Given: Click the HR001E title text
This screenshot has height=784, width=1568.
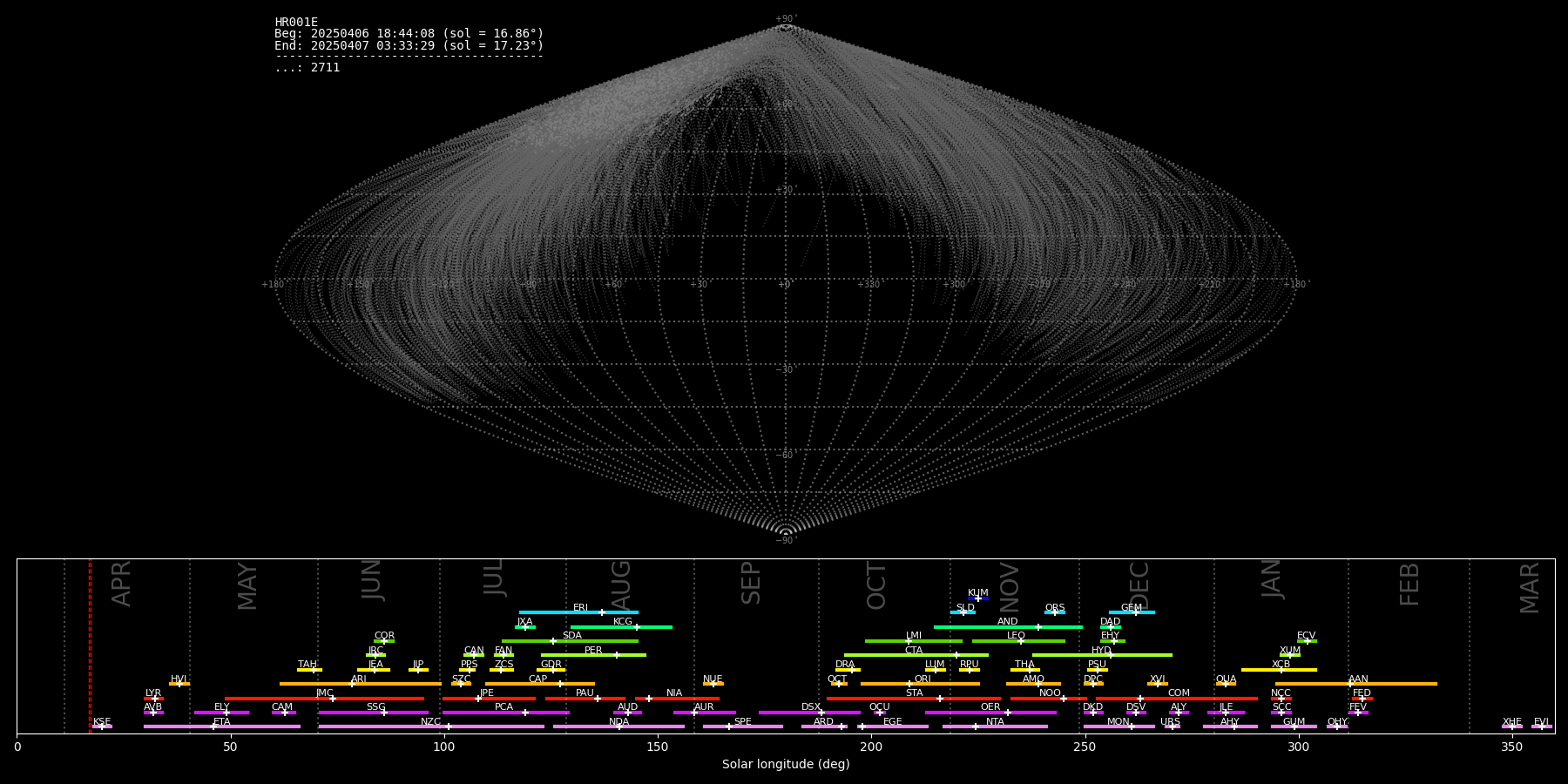Looking at the screenshot, I should tap(296, 23).
